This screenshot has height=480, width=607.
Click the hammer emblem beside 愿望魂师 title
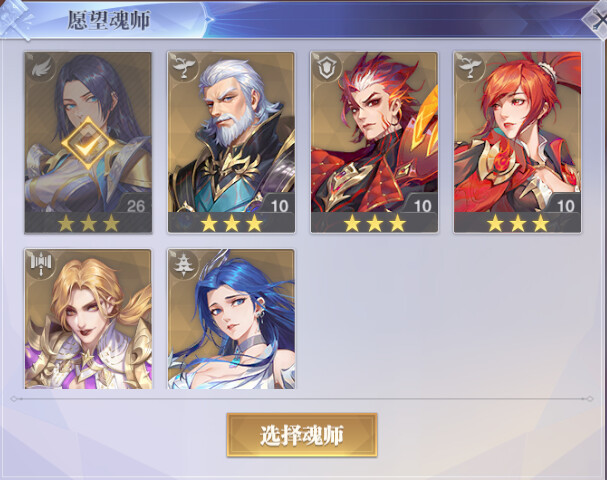(15, 20)
